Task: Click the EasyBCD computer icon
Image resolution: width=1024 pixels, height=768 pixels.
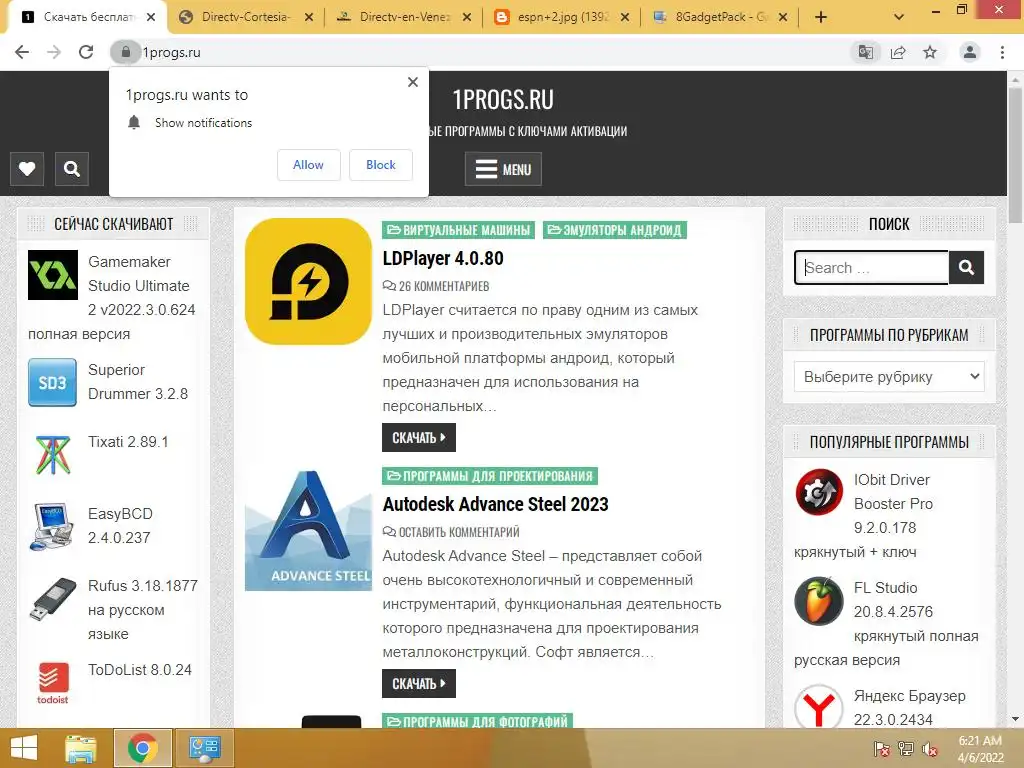Action: pyautogui.click(x=52, y=526)
